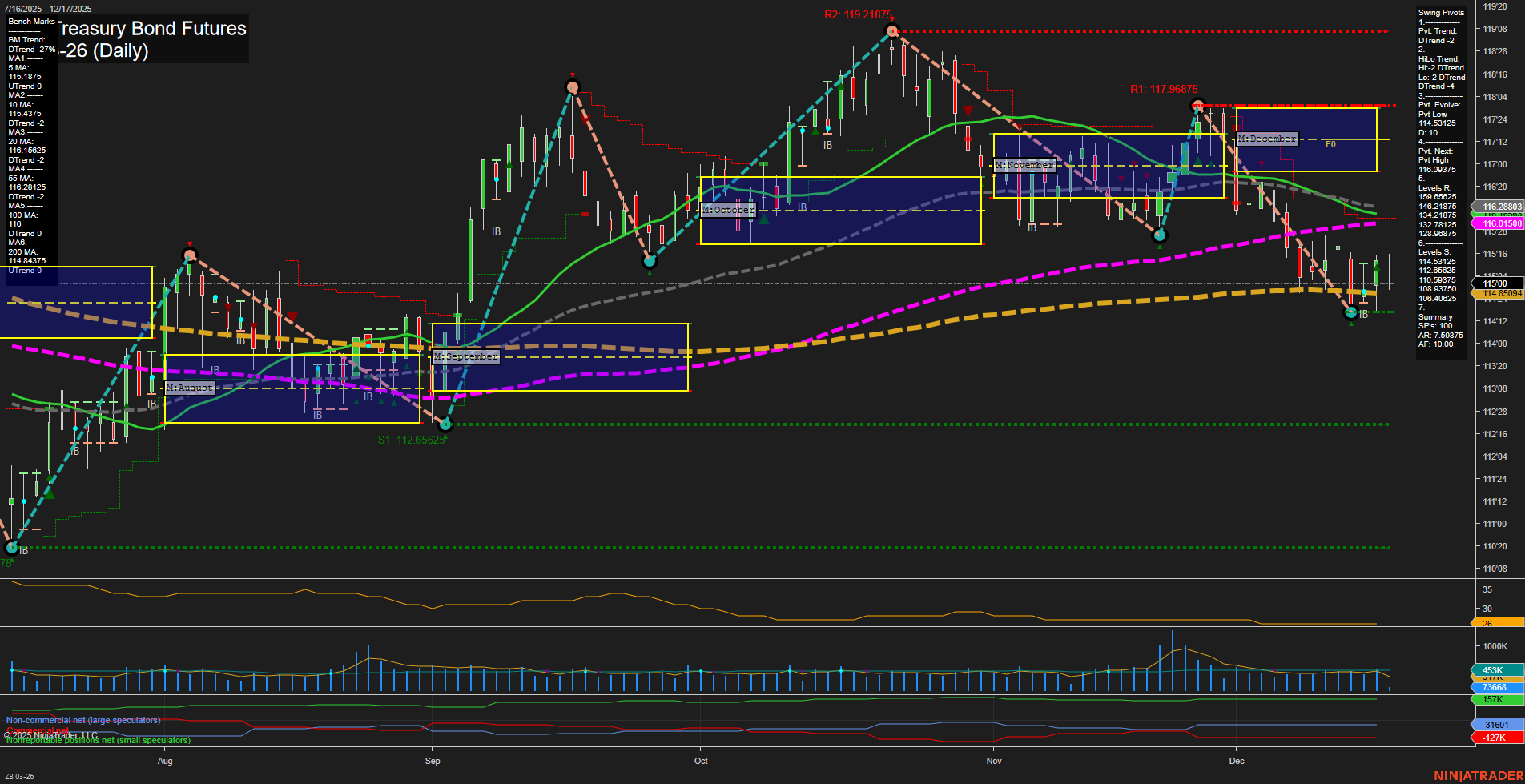Click the M:September session label
The height and width of the screenshot is (784, 1525).
coord(465,356)
